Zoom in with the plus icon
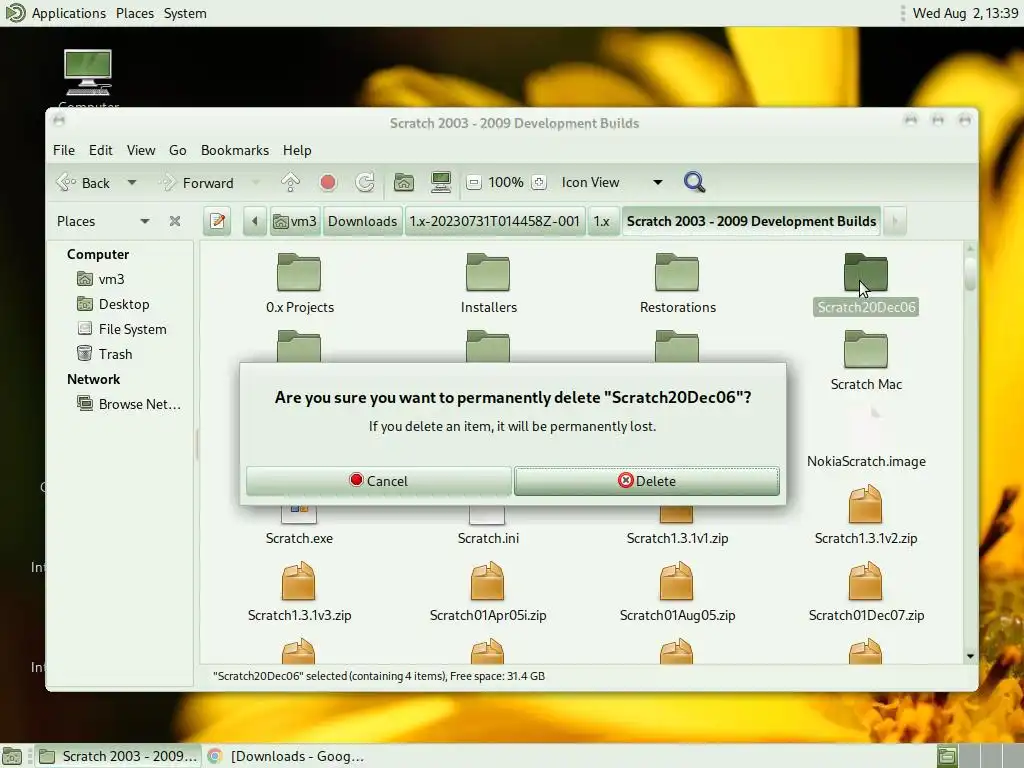 coord(539,182)
